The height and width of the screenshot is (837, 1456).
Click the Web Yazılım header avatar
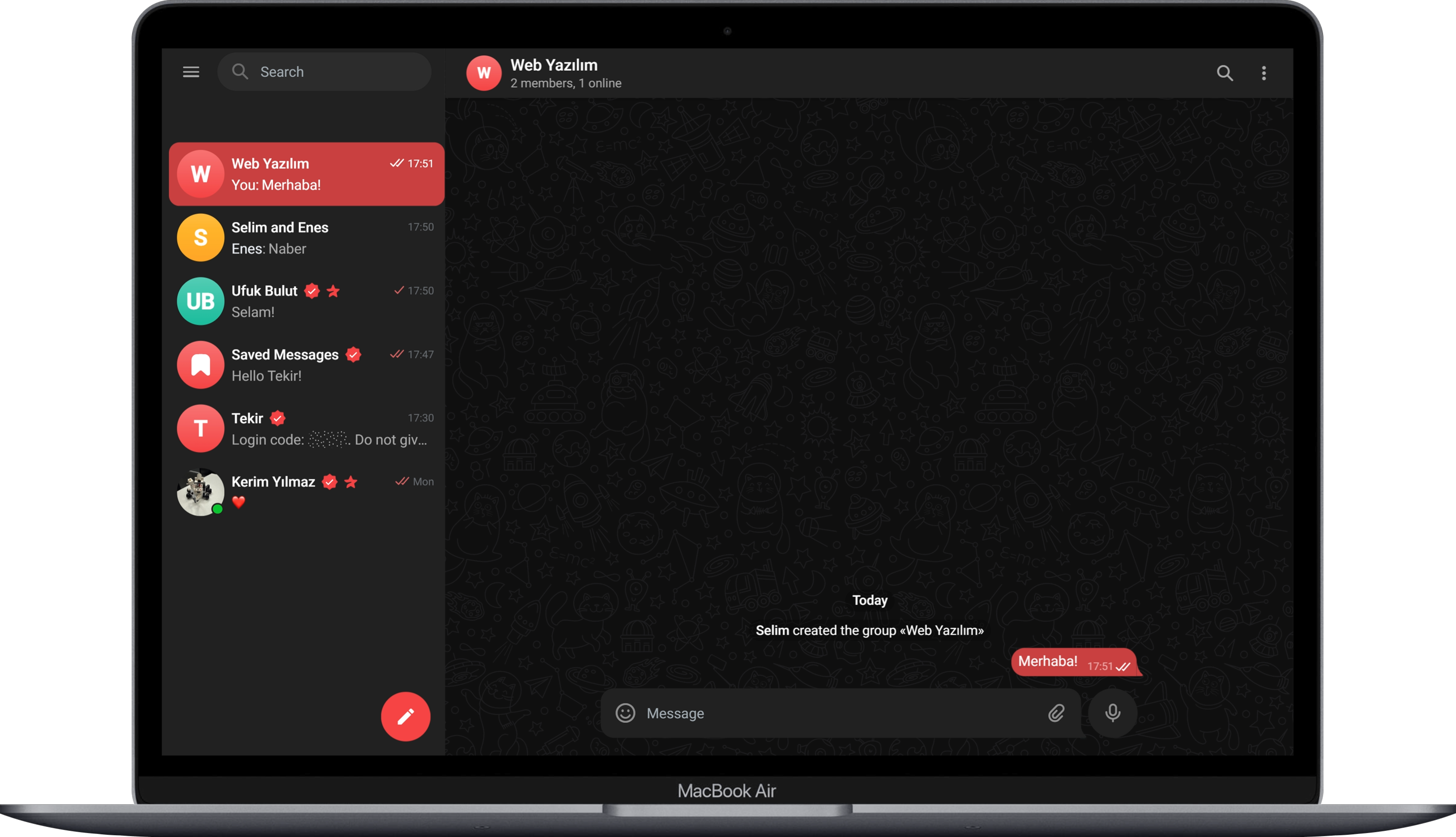coord(484,73)
